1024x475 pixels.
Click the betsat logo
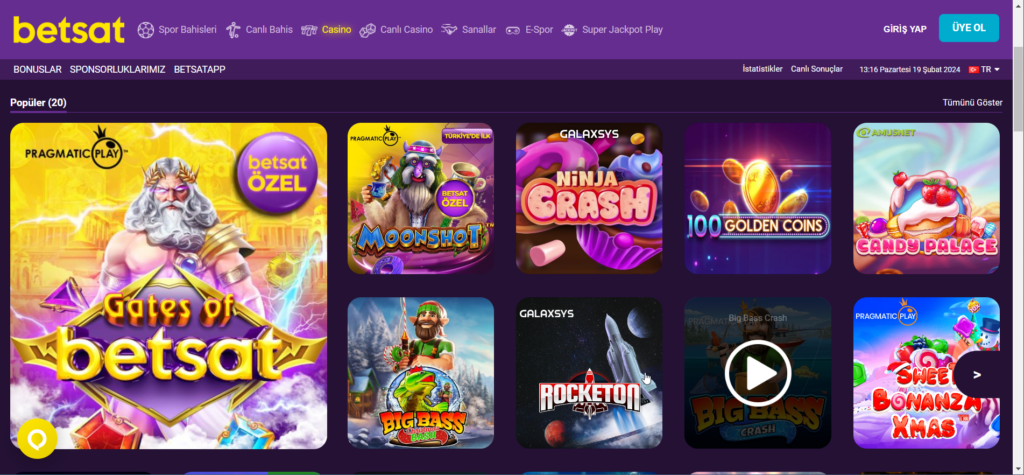point(69,30)
